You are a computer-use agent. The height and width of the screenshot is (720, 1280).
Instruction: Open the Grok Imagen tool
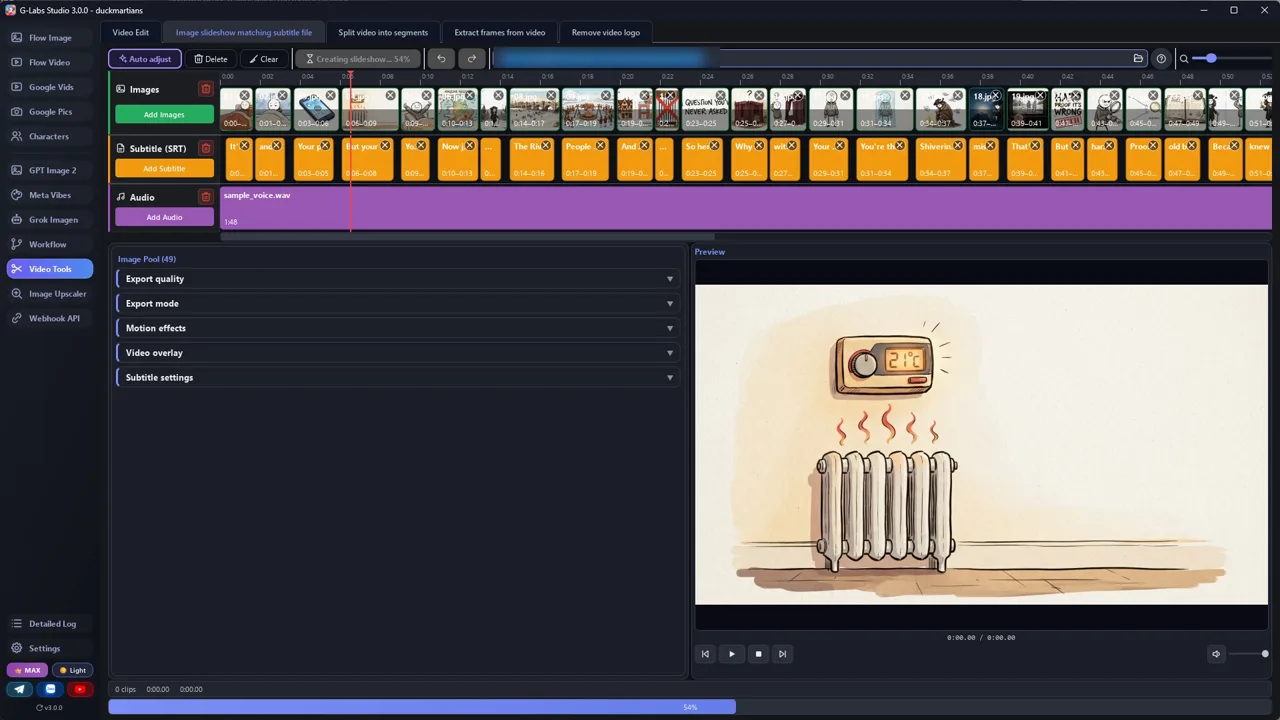point(50,220)
